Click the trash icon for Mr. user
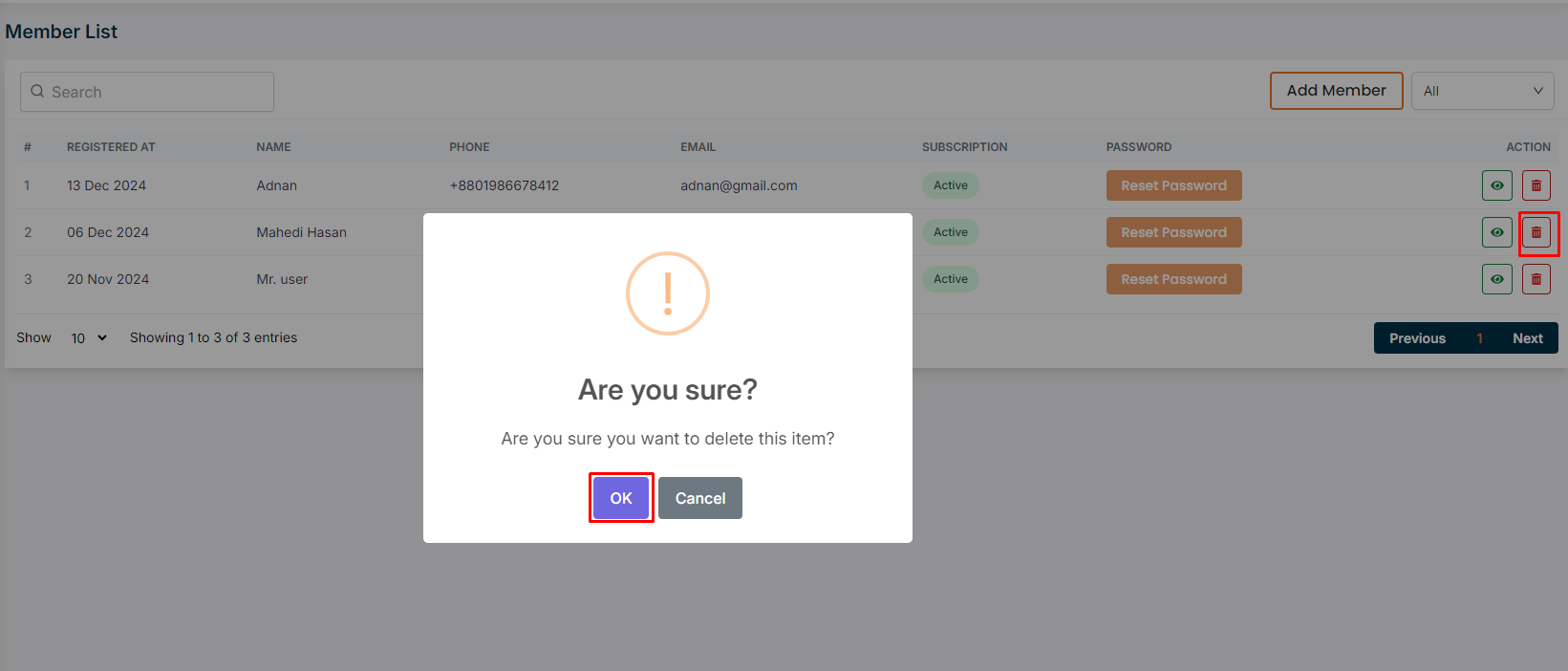This screenshot has width=1568, height=671. pos(1536,279)
